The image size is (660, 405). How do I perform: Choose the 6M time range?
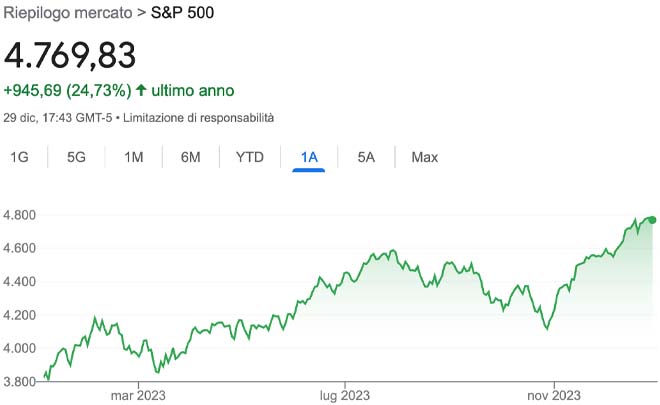(x=191, y=157)
